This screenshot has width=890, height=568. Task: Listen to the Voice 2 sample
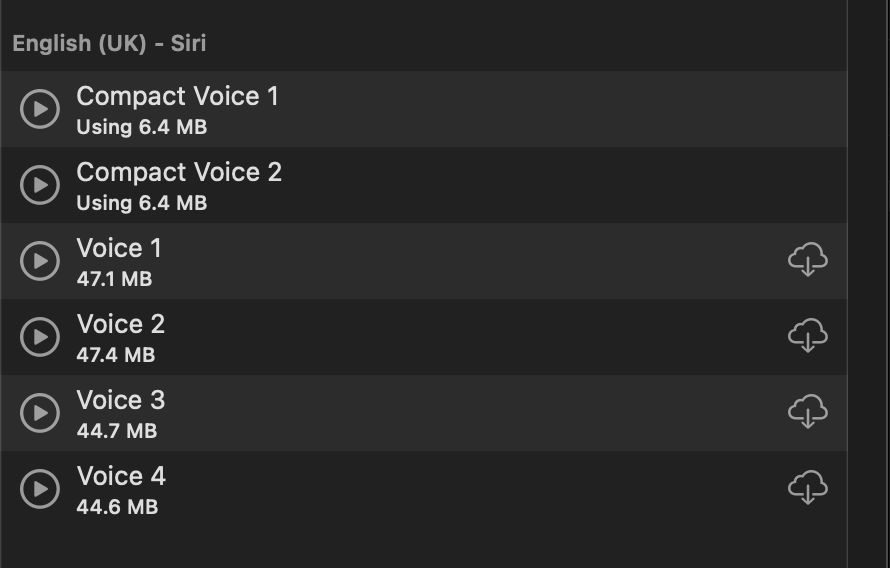[40, 337]
